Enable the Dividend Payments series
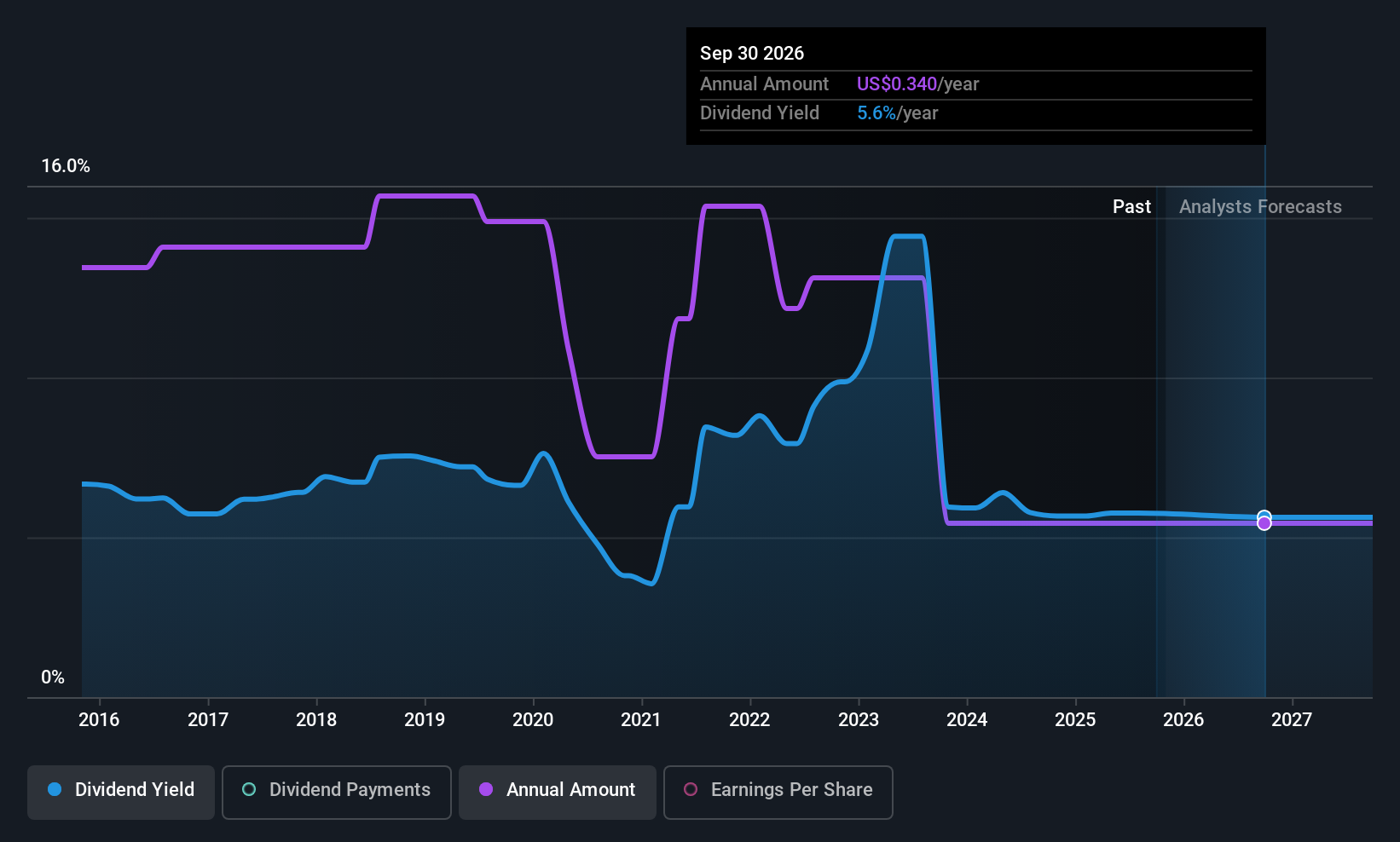 click(337, 792)
